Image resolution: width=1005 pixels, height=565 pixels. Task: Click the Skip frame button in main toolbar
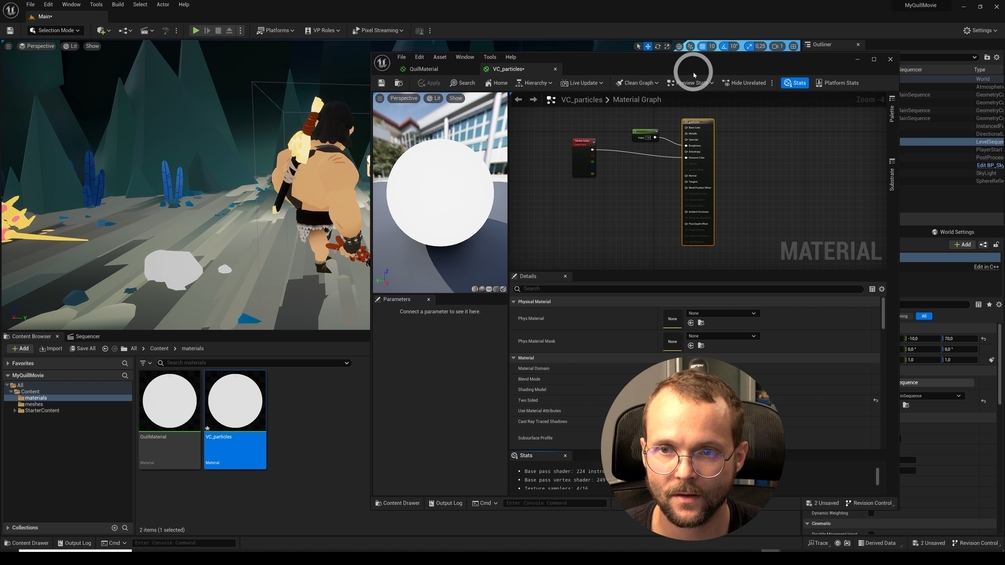click(x=207, y=30)
